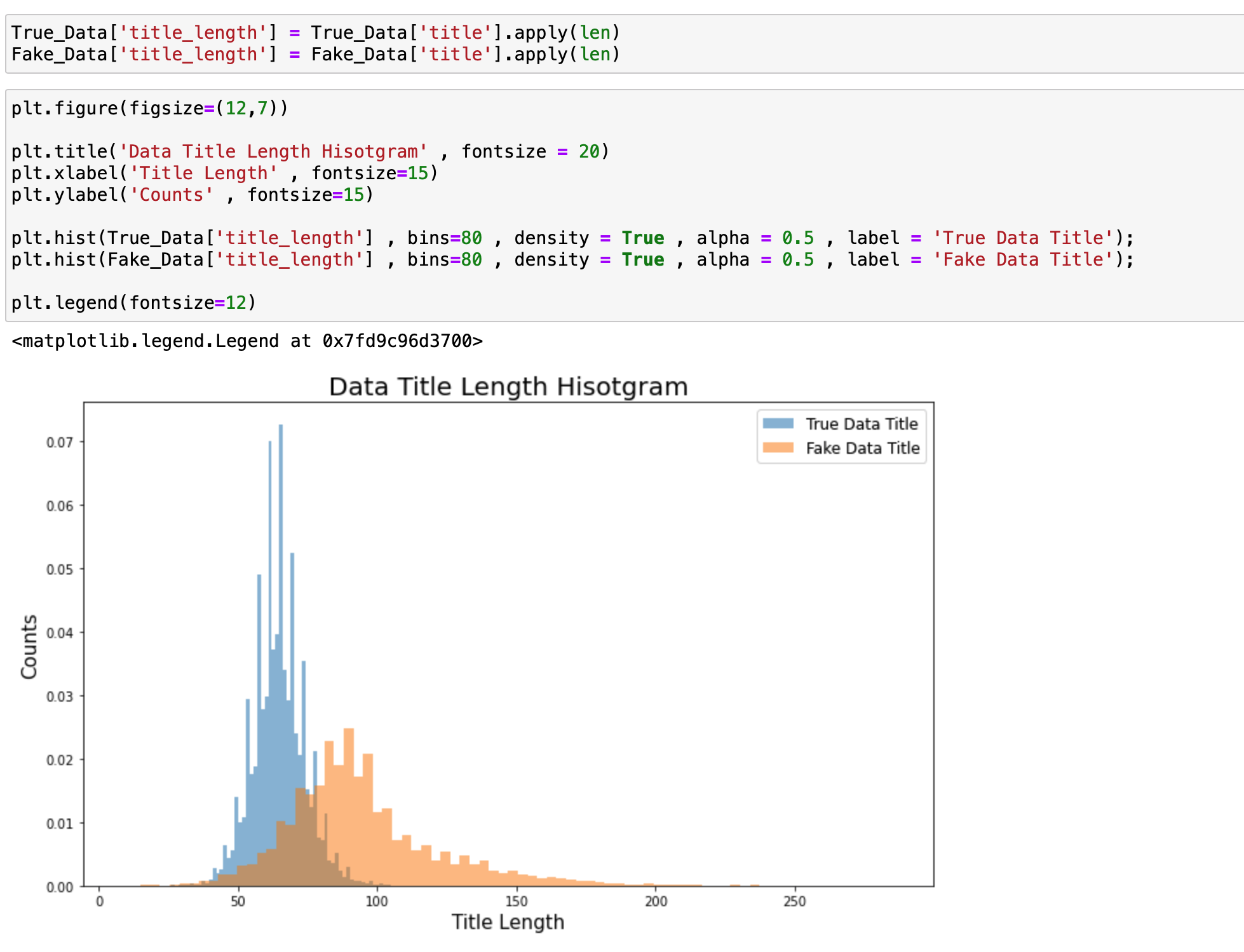Click the Fake_Data plt.hist code line

coord(572,259)
